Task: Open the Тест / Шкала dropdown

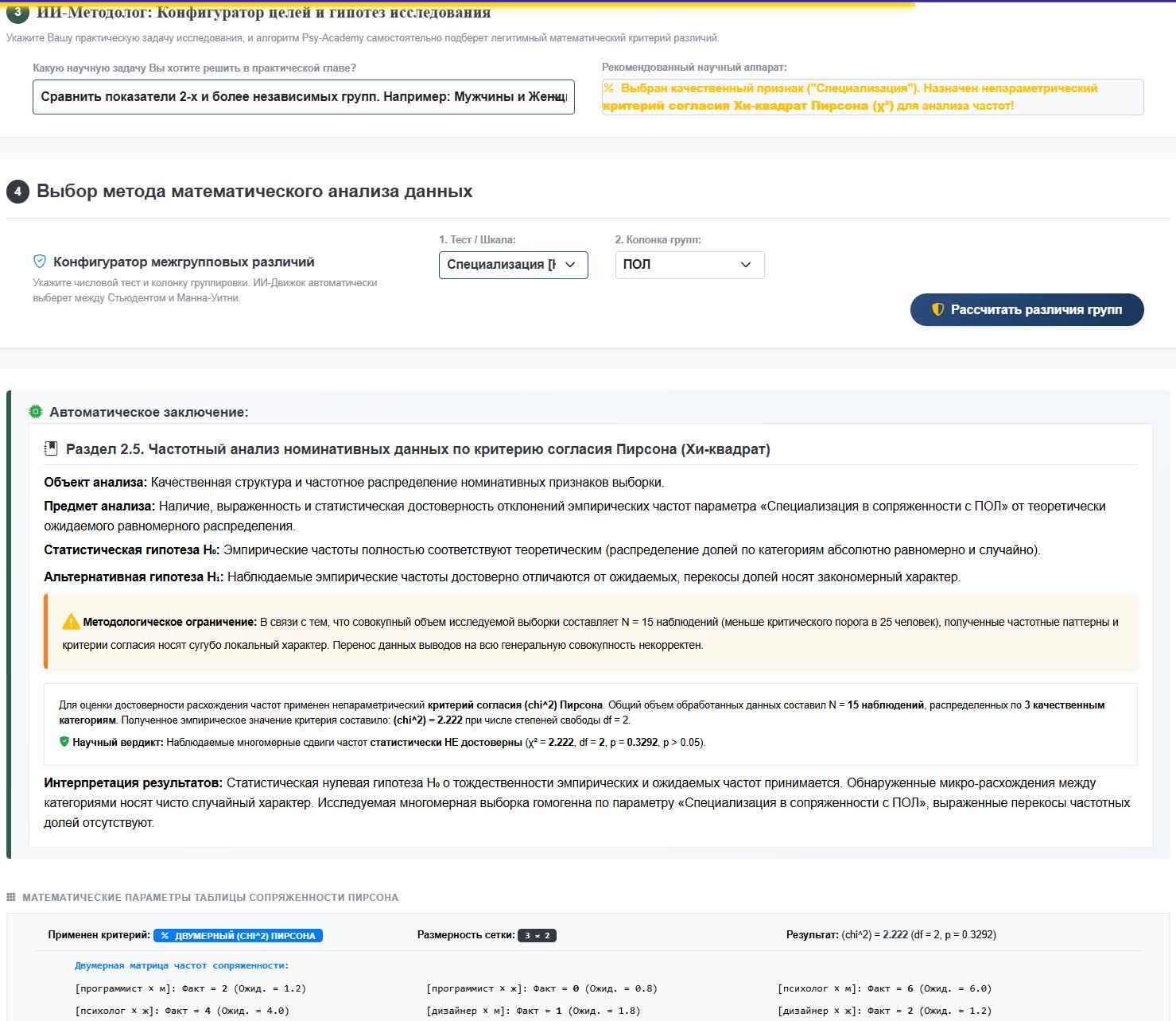Action: coord(514,265)
